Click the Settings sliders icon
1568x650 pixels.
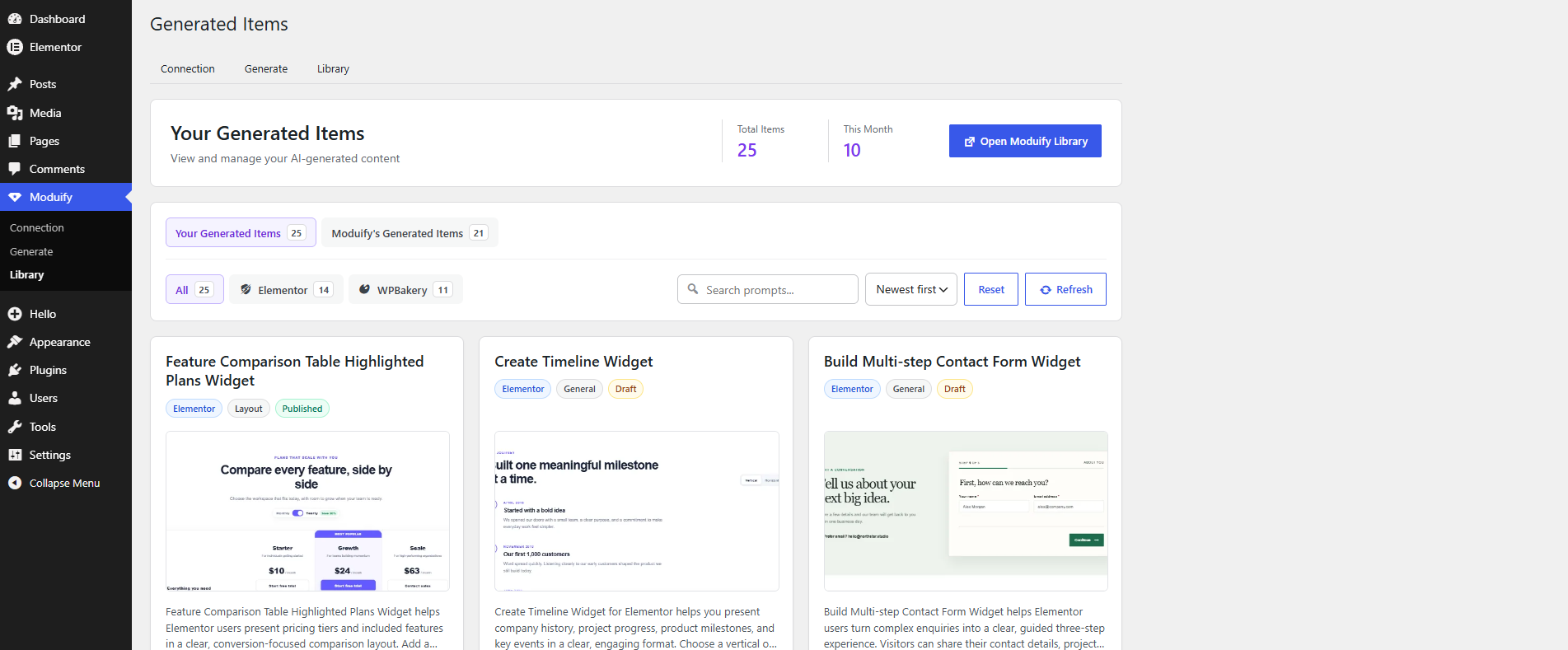tap(15, 455)
